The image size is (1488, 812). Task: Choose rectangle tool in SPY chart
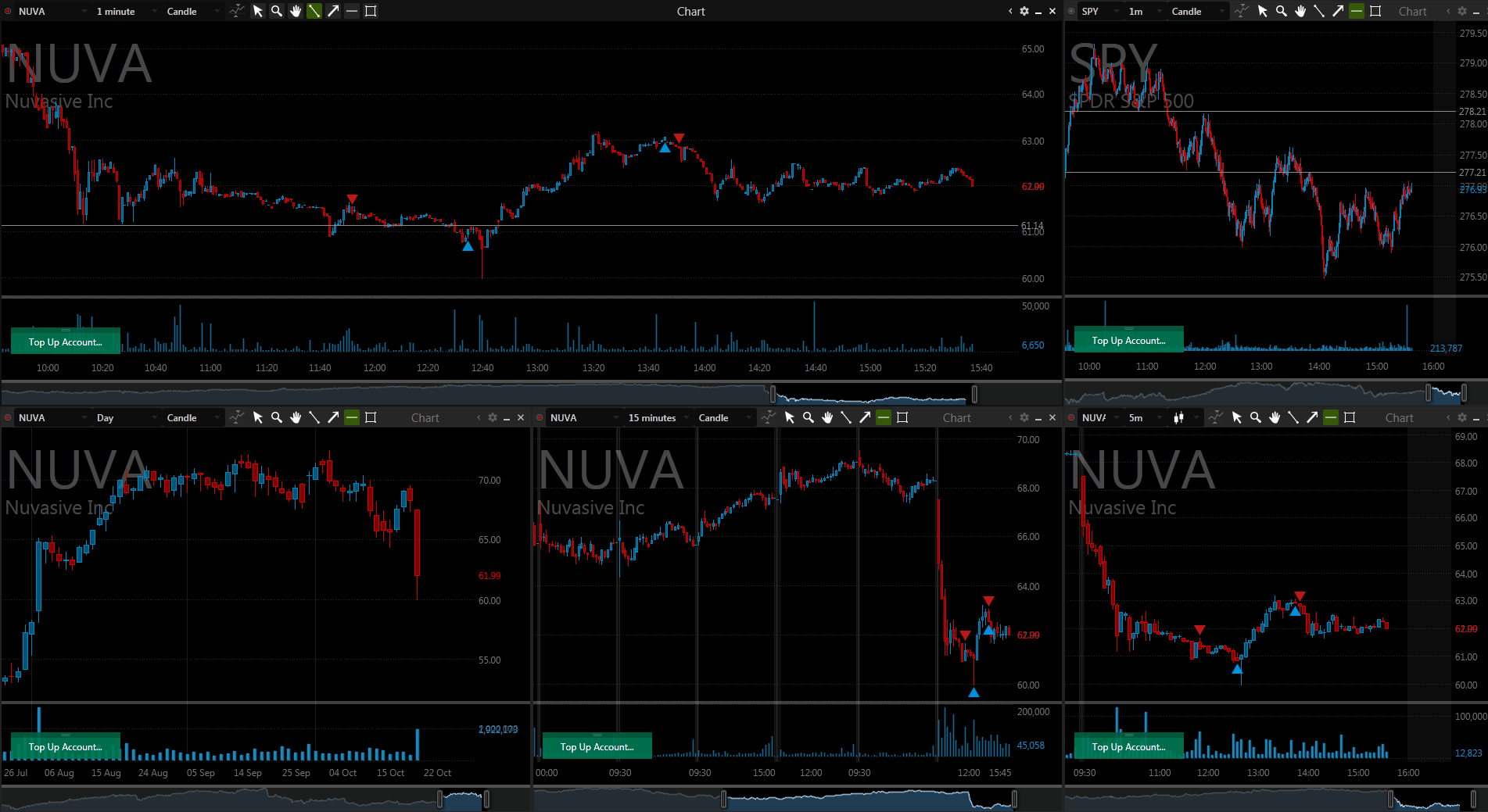tap(1375, 11)
